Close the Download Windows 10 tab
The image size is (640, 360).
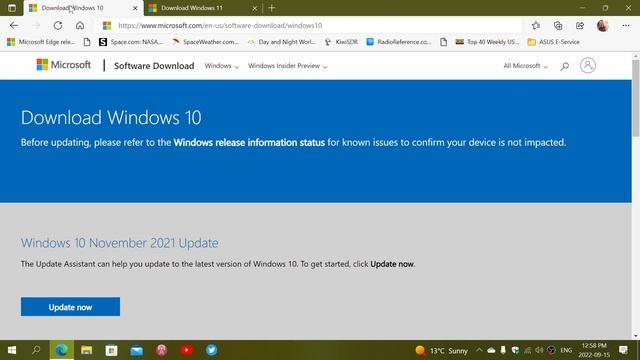(135, 8)
